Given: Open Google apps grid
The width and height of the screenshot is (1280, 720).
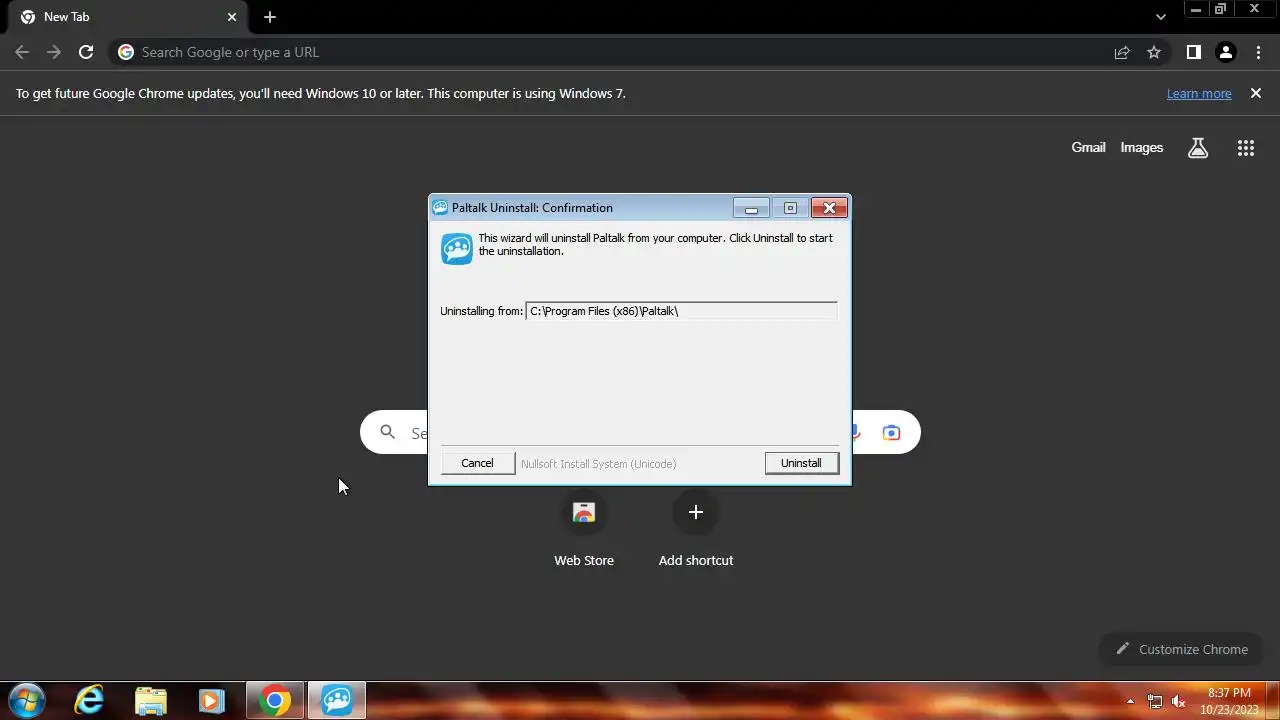Looking at the screenshot, I should tap(1245, 148).
